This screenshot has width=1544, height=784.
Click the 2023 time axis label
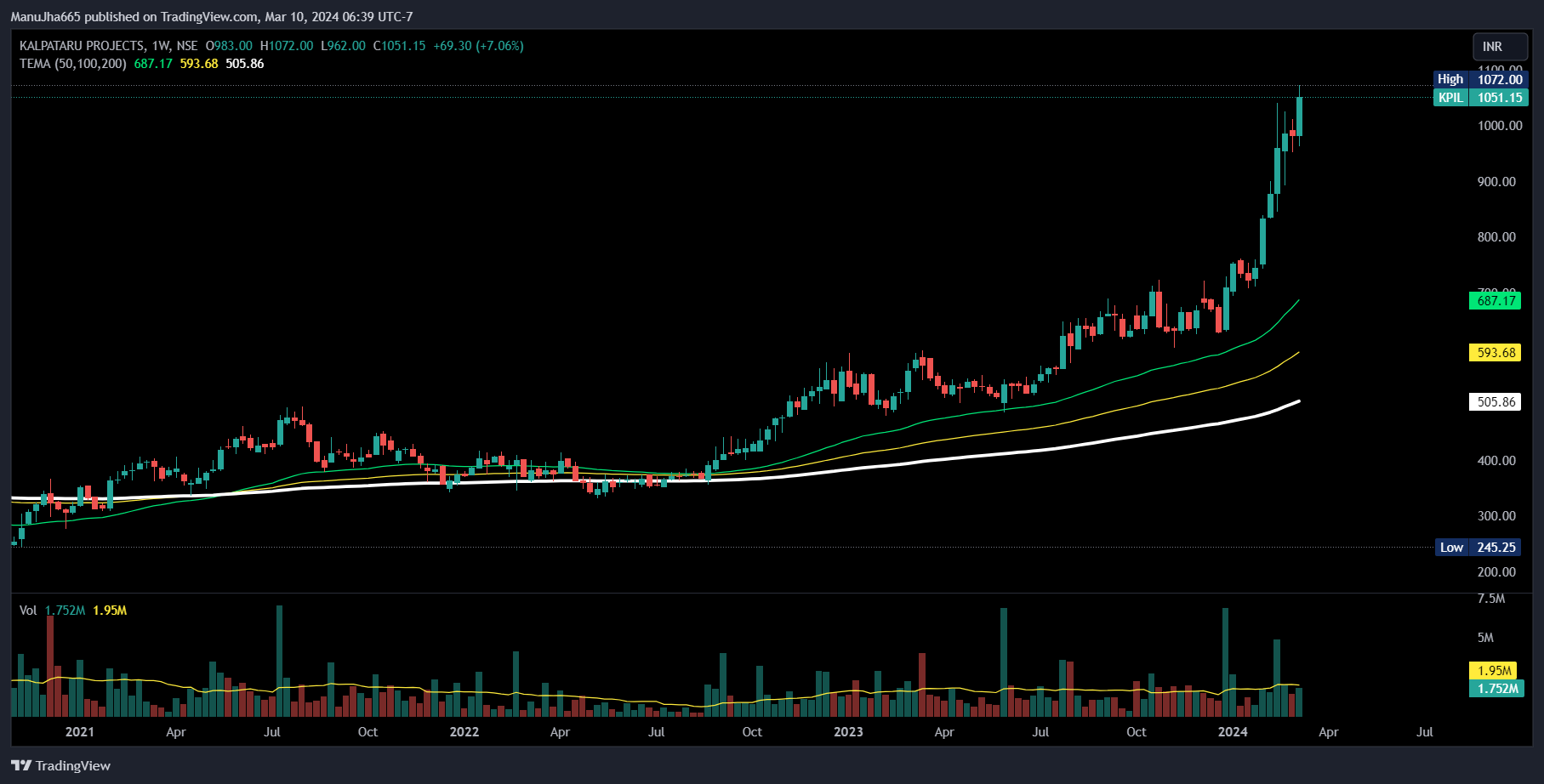[848, 731]
